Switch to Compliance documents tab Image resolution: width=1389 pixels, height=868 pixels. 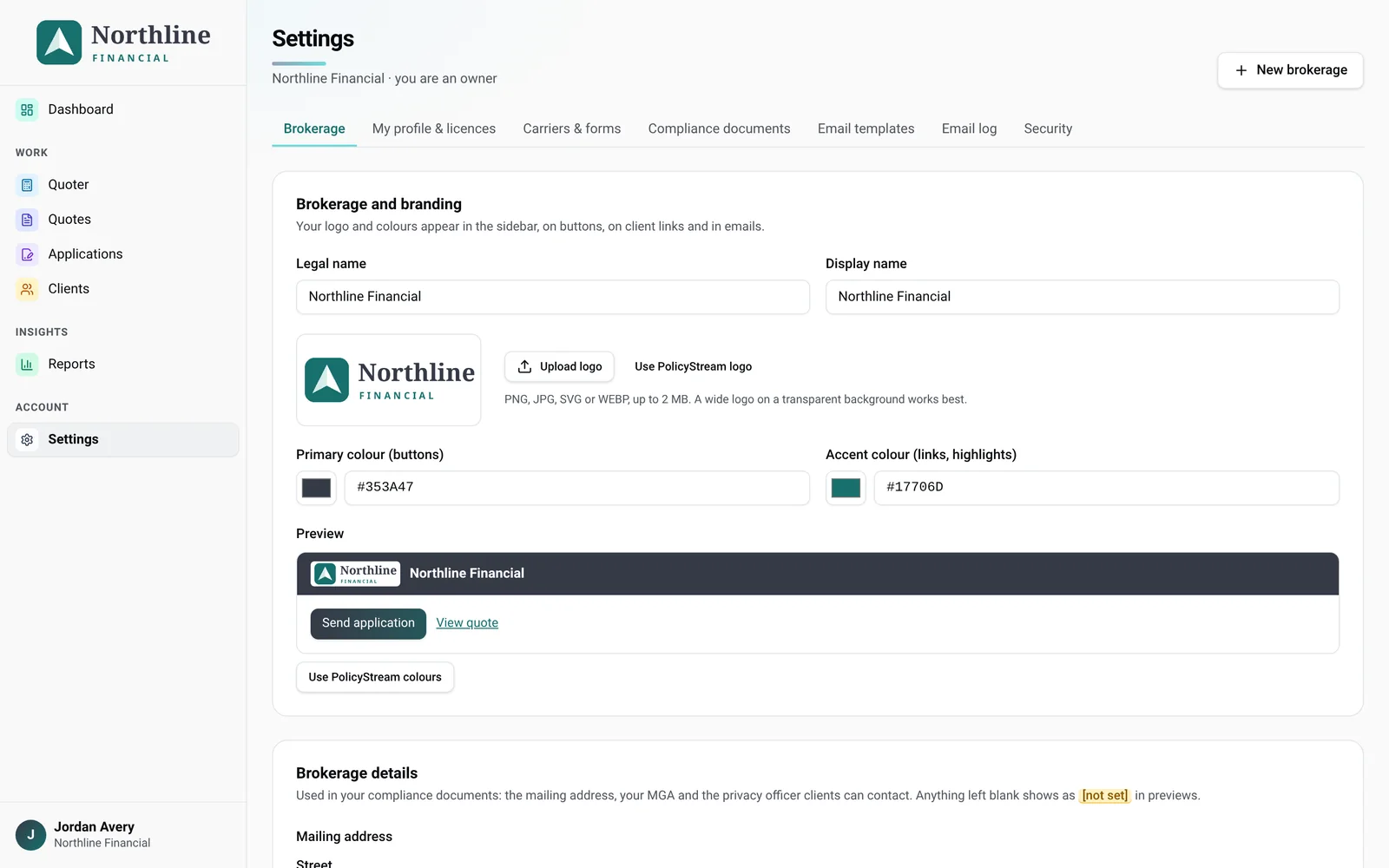coord(719,128)
